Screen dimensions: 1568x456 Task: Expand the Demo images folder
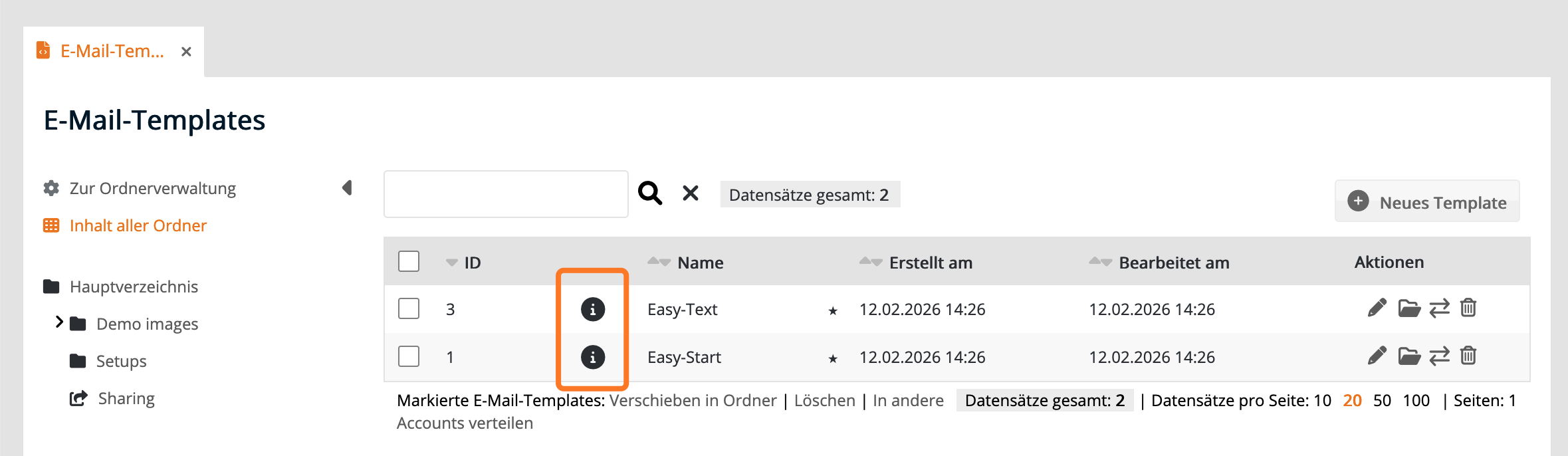point(59,322)
